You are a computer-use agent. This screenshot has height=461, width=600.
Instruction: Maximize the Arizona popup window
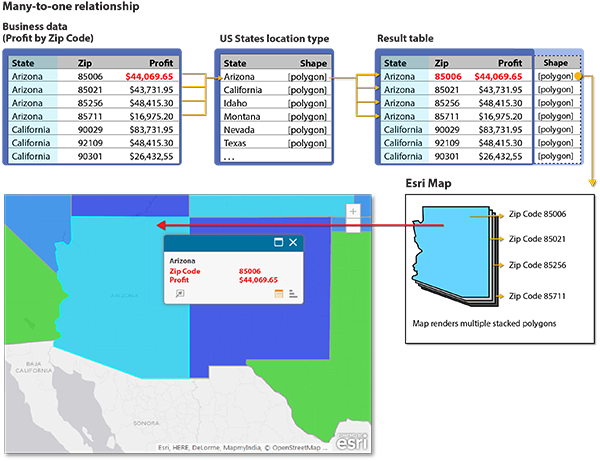pos(276,243)
